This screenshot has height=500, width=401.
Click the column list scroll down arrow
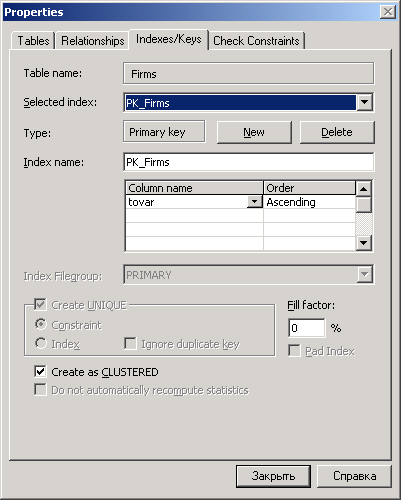pos(363,242)
